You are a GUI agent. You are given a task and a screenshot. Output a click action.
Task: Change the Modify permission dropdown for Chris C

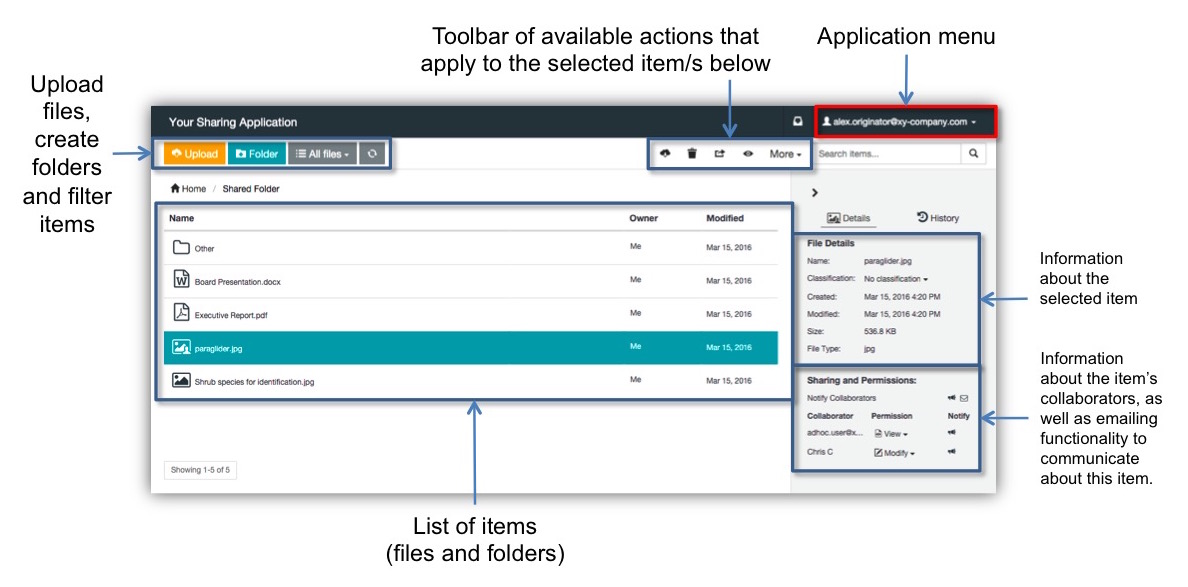[894, 453]
